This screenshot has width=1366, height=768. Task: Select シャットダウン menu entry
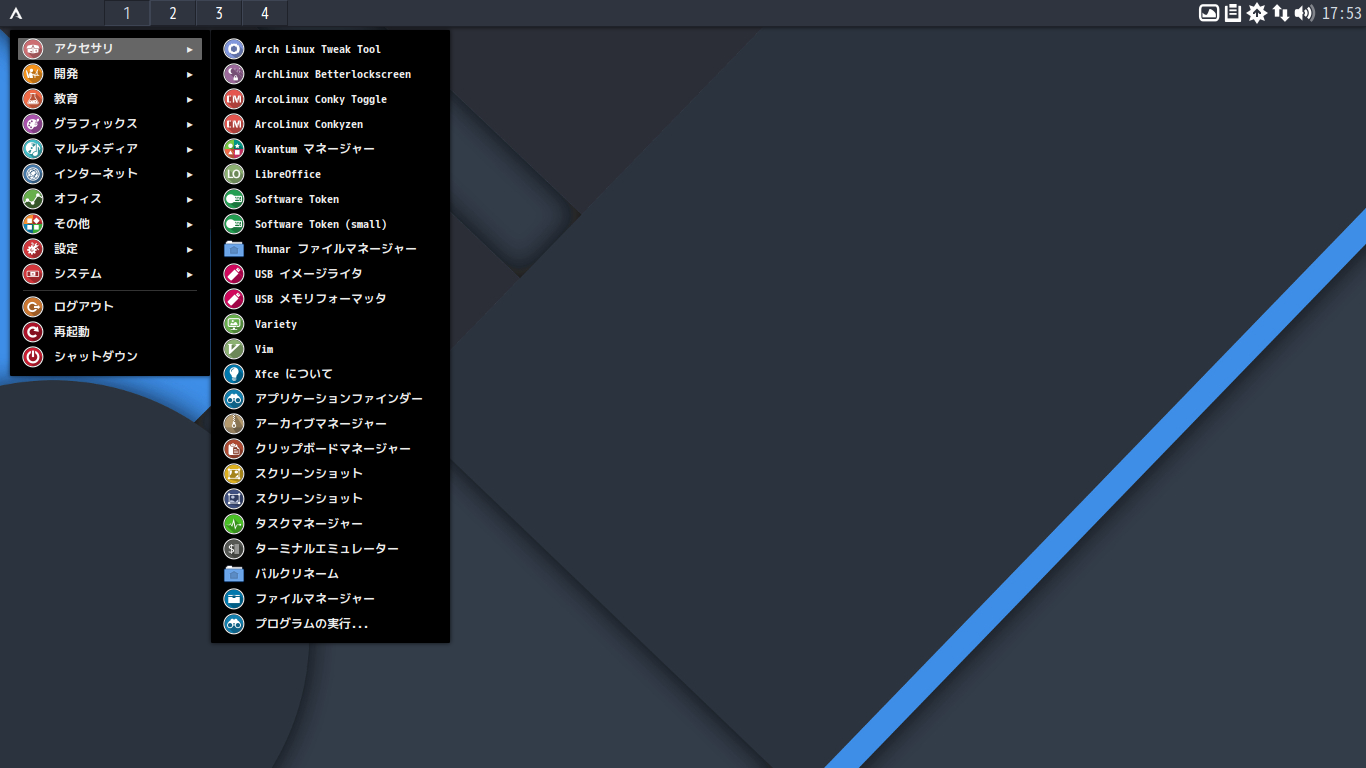[x=110, y=357]
